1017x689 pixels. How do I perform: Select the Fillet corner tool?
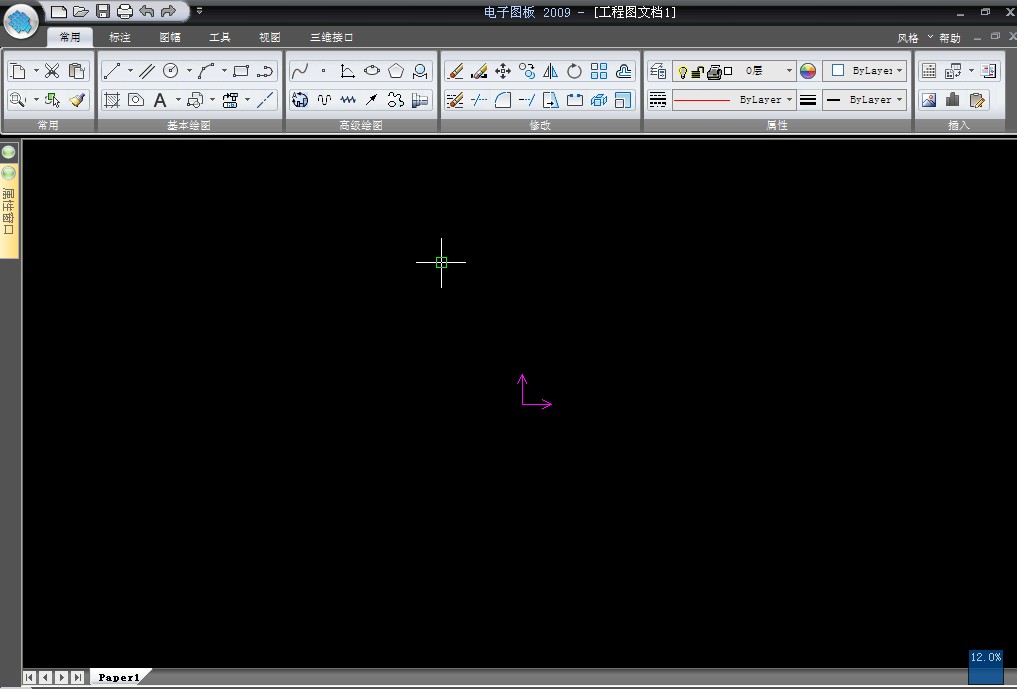point(503,100)
